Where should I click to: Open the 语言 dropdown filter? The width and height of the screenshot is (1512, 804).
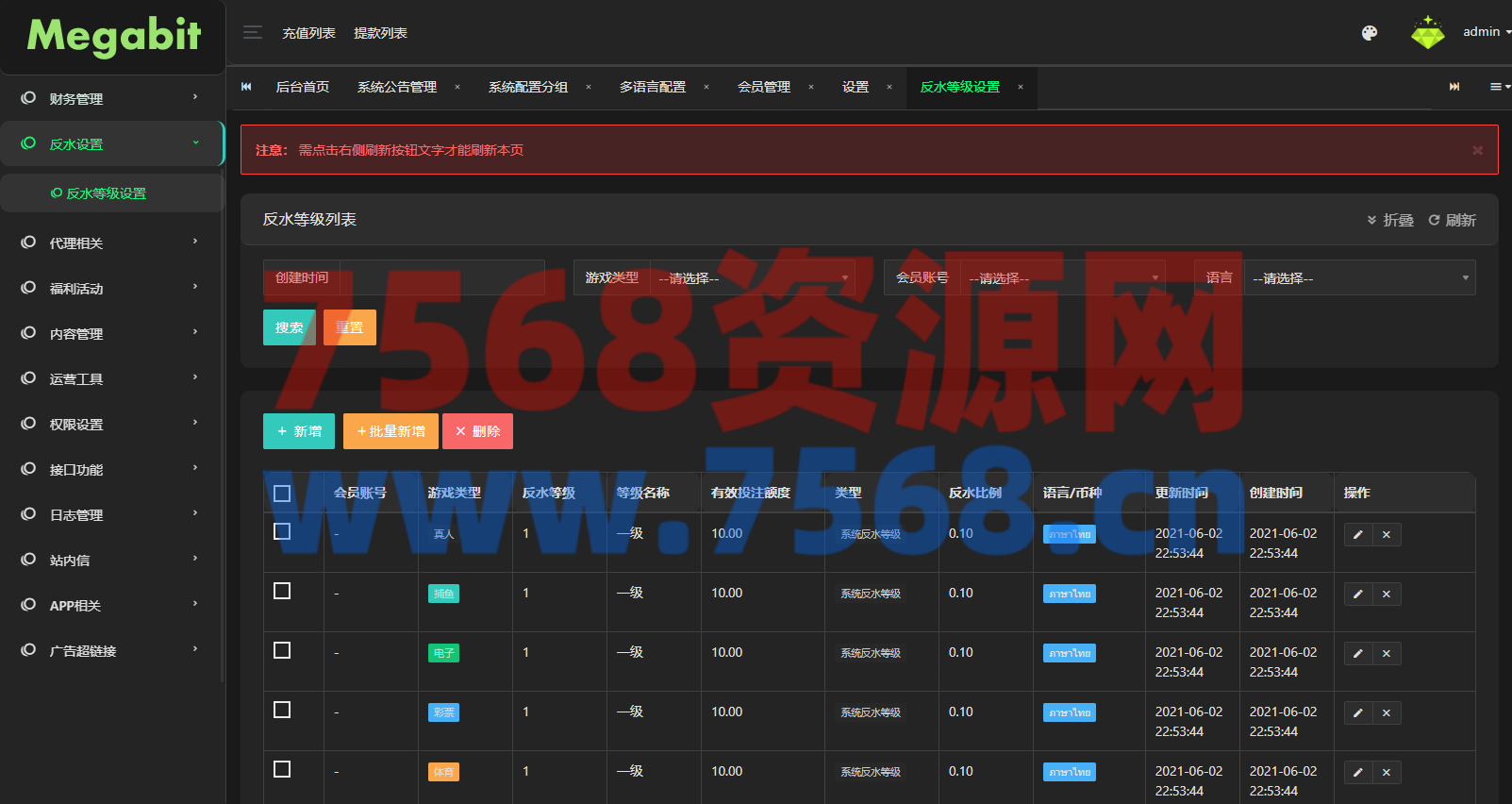[1358, 278]
